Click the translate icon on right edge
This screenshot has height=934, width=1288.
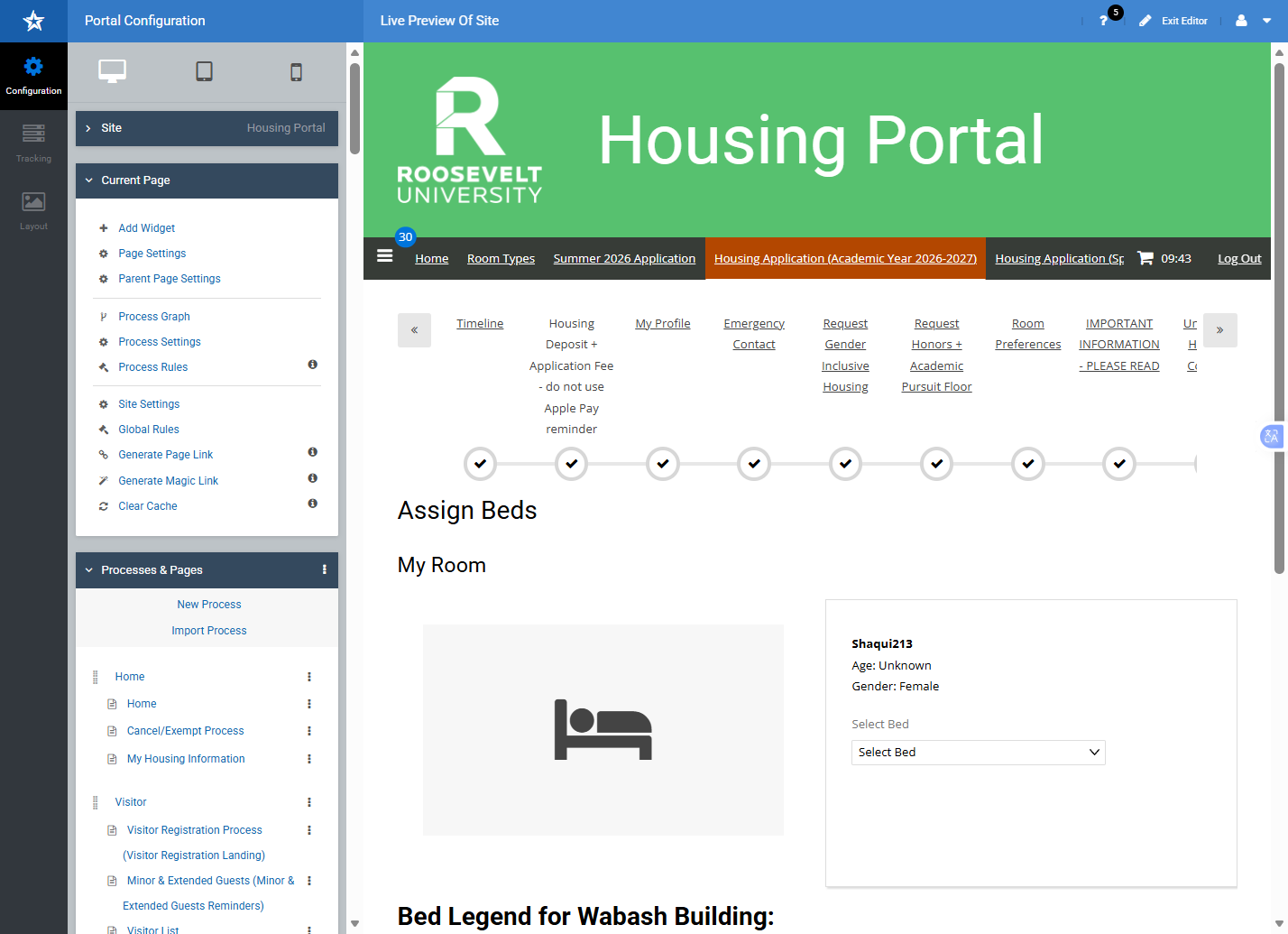[x=1272, y=437]
